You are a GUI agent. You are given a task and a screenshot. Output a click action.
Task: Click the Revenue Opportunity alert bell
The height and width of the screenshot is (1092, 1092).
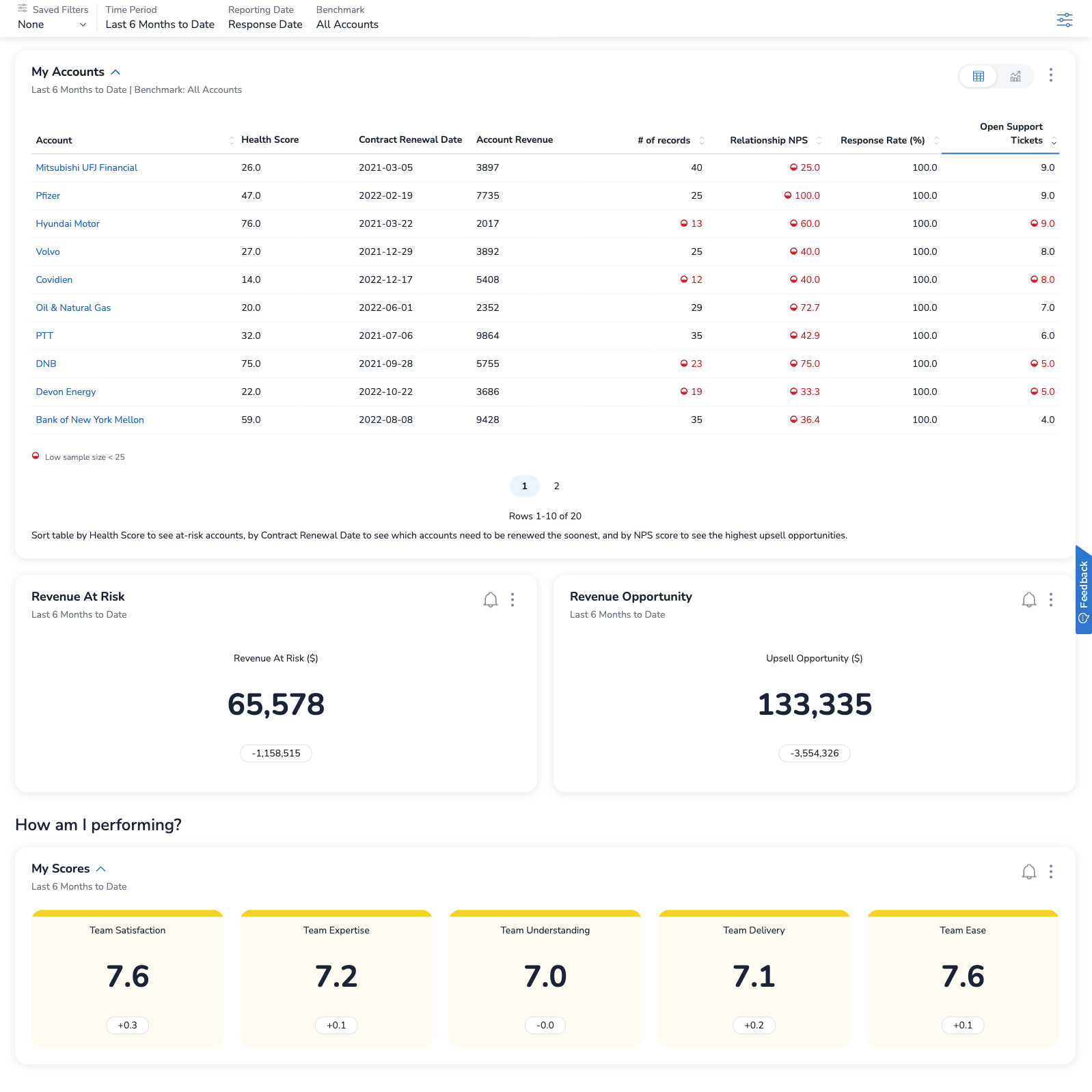tap(1028, 600)
